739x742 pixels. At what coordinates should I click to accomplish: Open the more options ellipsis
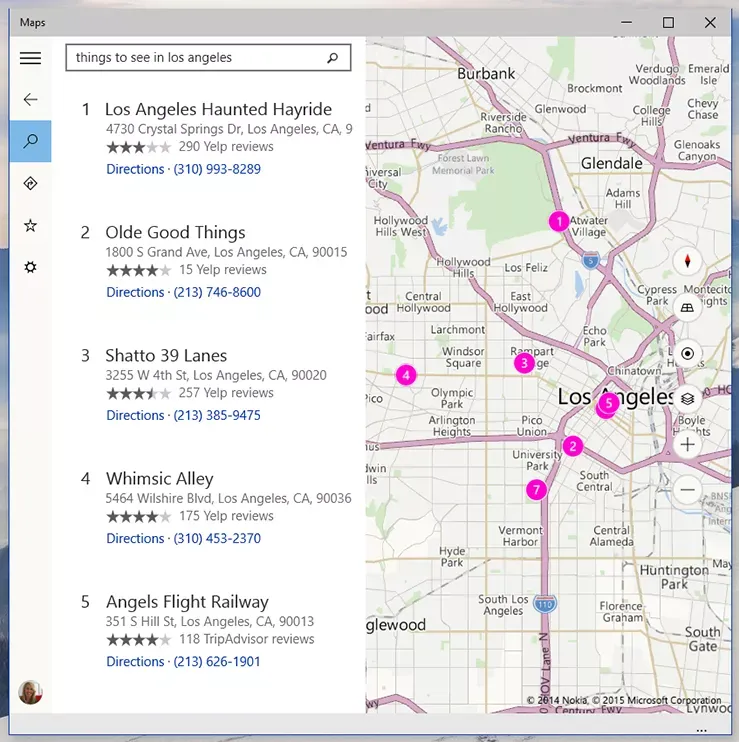tap(702, 730)
